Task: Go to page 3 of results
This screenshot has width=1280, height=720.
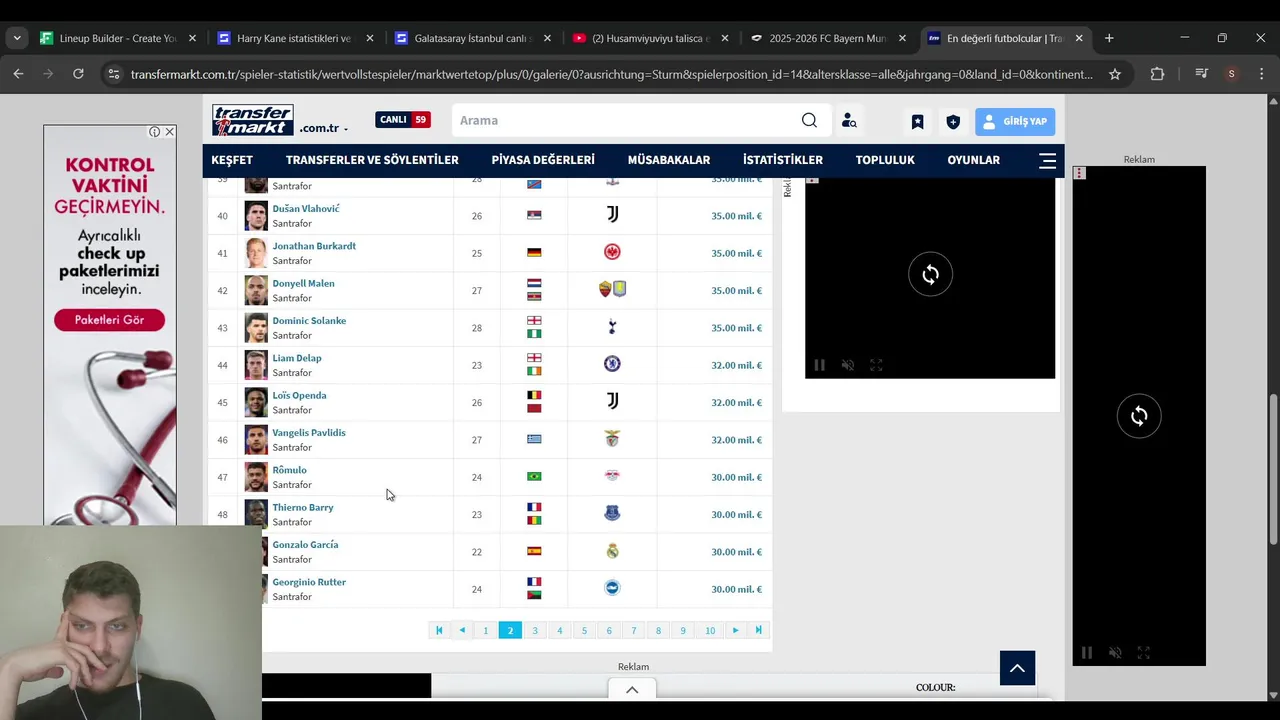Action: point(535,630)
